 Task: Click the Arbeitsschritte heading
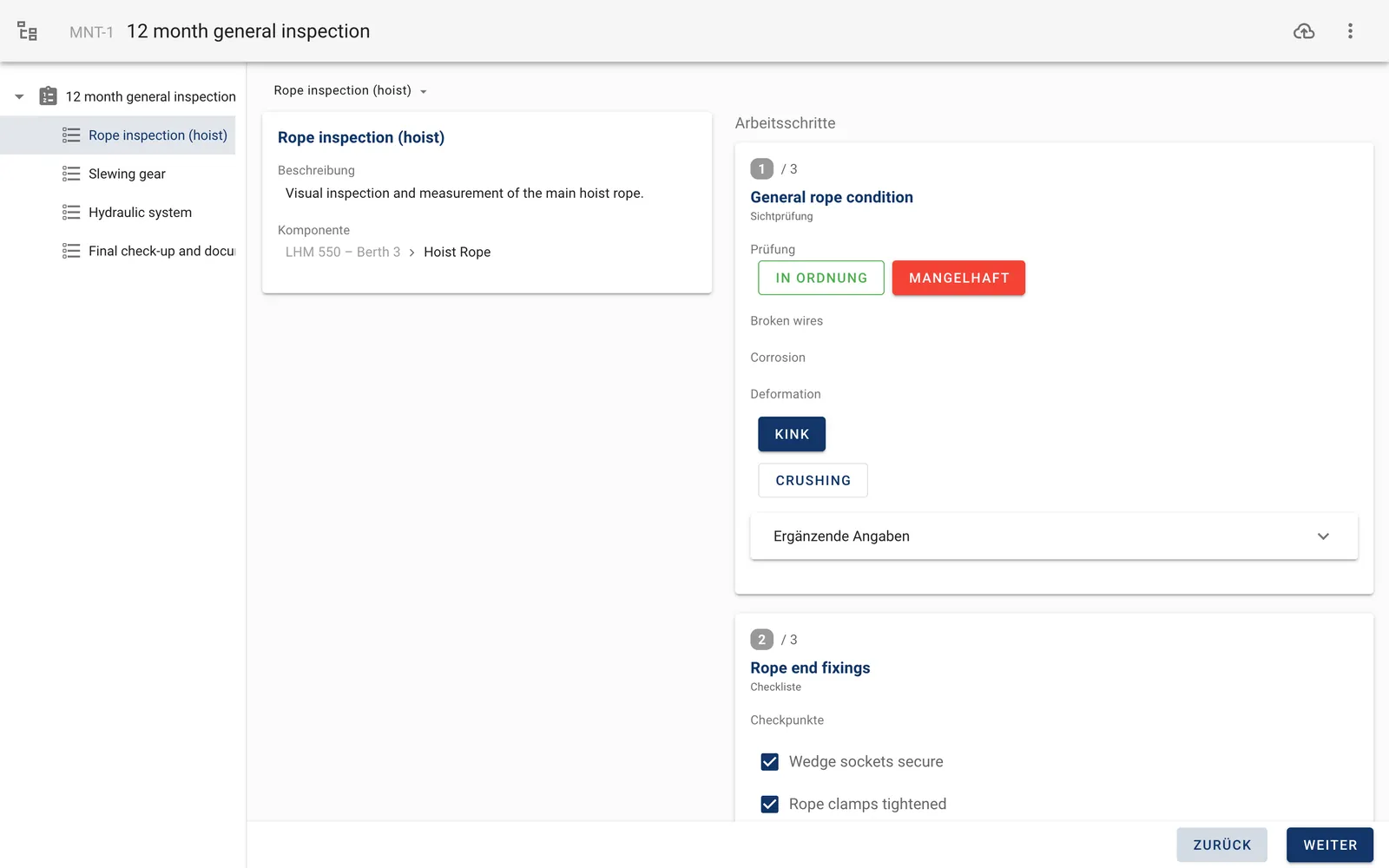point(785,123)
